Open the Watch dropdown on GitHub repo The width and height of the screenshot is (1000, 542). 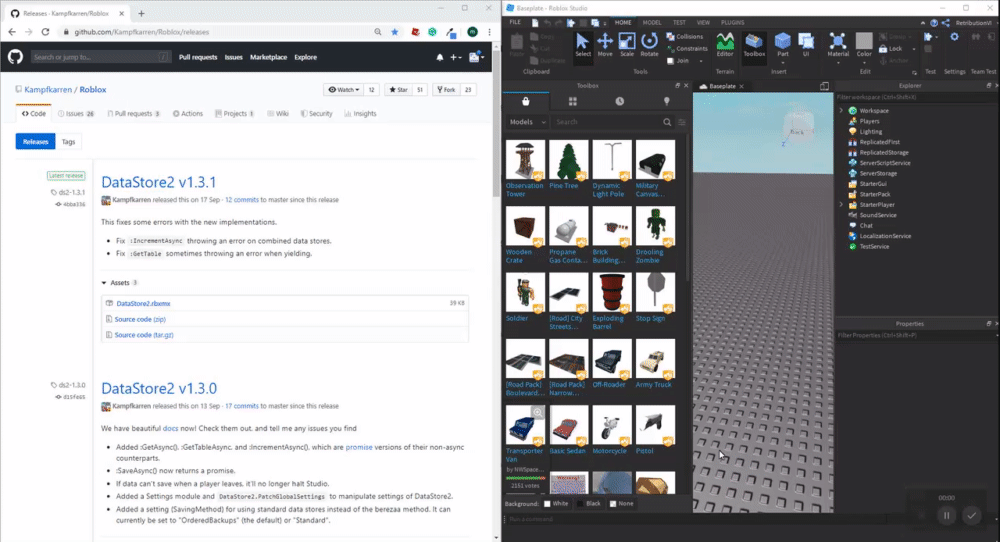click(344, 90)
